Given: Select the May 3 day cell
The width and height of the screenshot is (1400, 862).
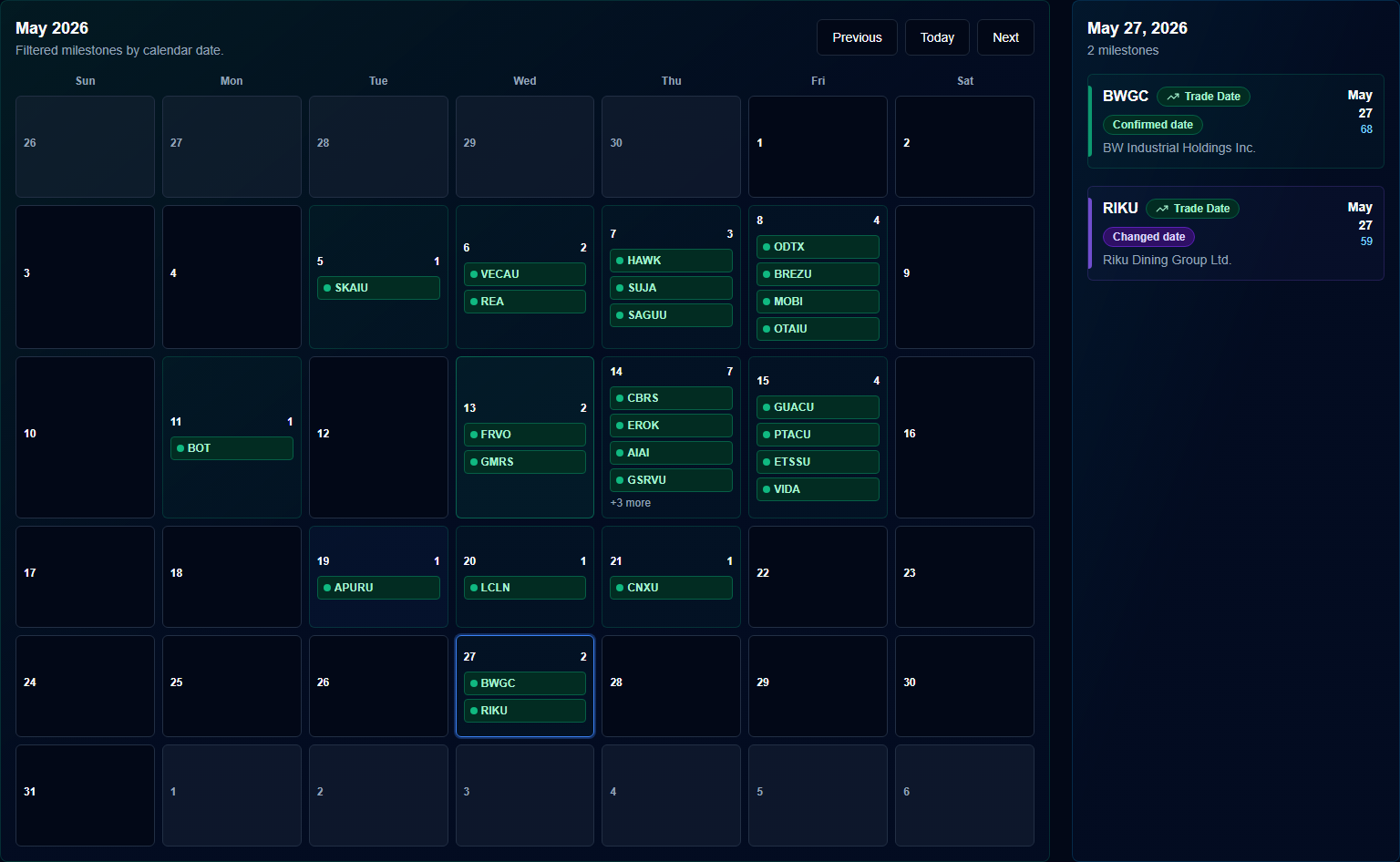Looking at the screenshot, I should [x=85, y=277].
